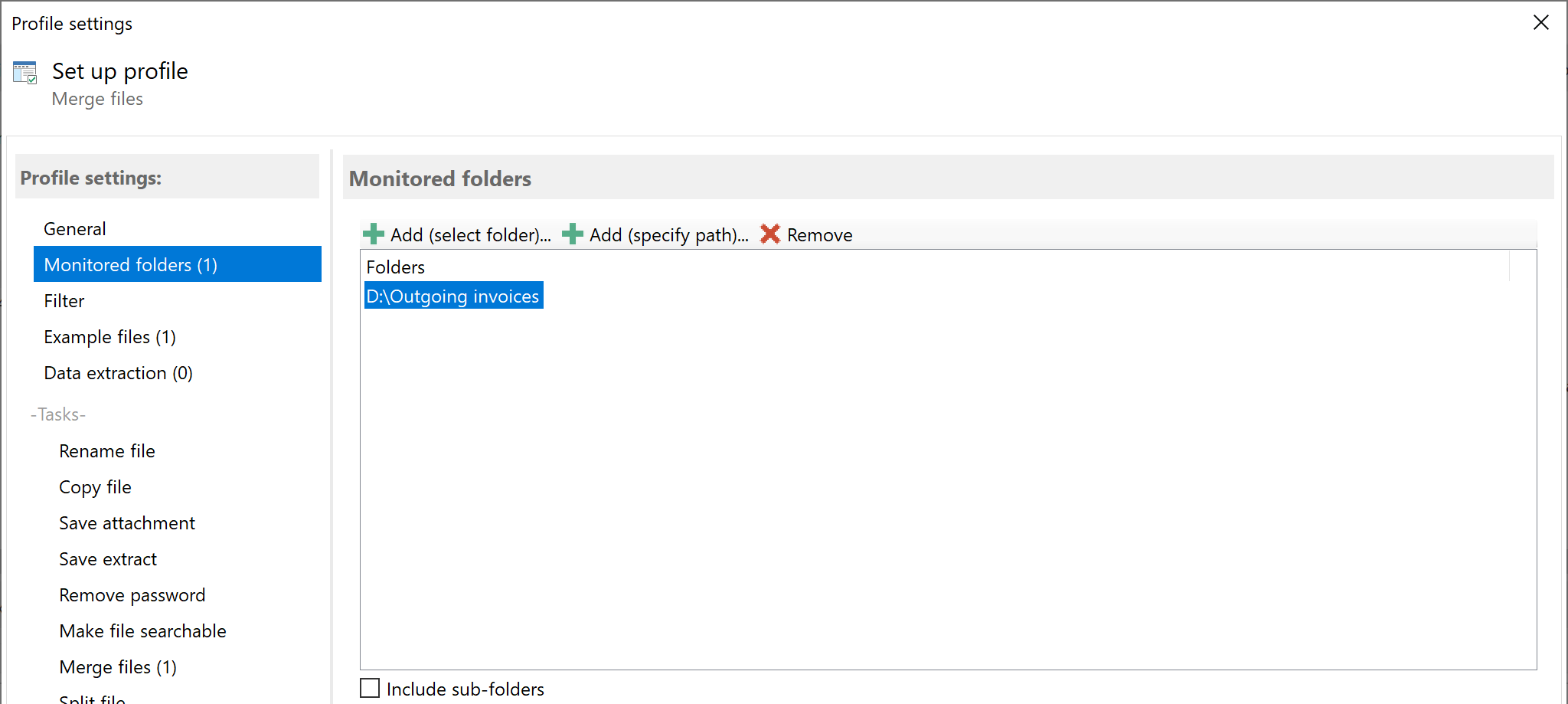Open the Copy file task settings

click(95, 486)
